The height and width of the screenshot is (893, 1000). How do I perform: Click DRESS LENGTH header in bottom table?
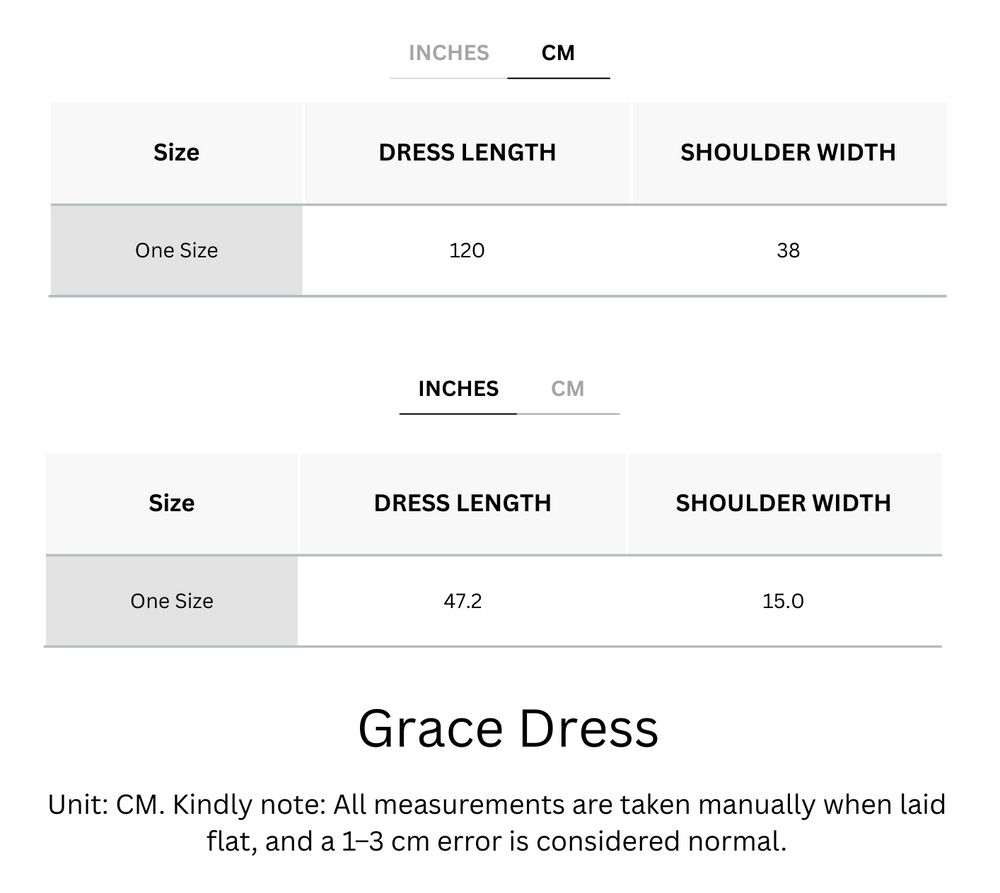463,503
